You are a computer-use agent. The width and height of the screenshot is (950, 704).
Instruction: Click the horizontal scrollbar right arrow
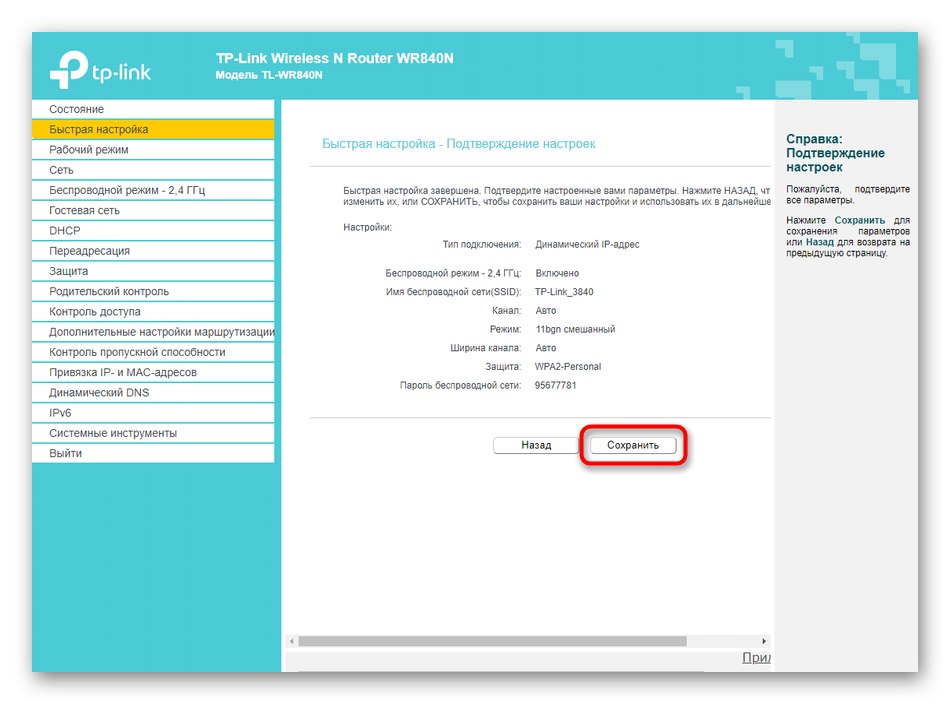[763, 640]
